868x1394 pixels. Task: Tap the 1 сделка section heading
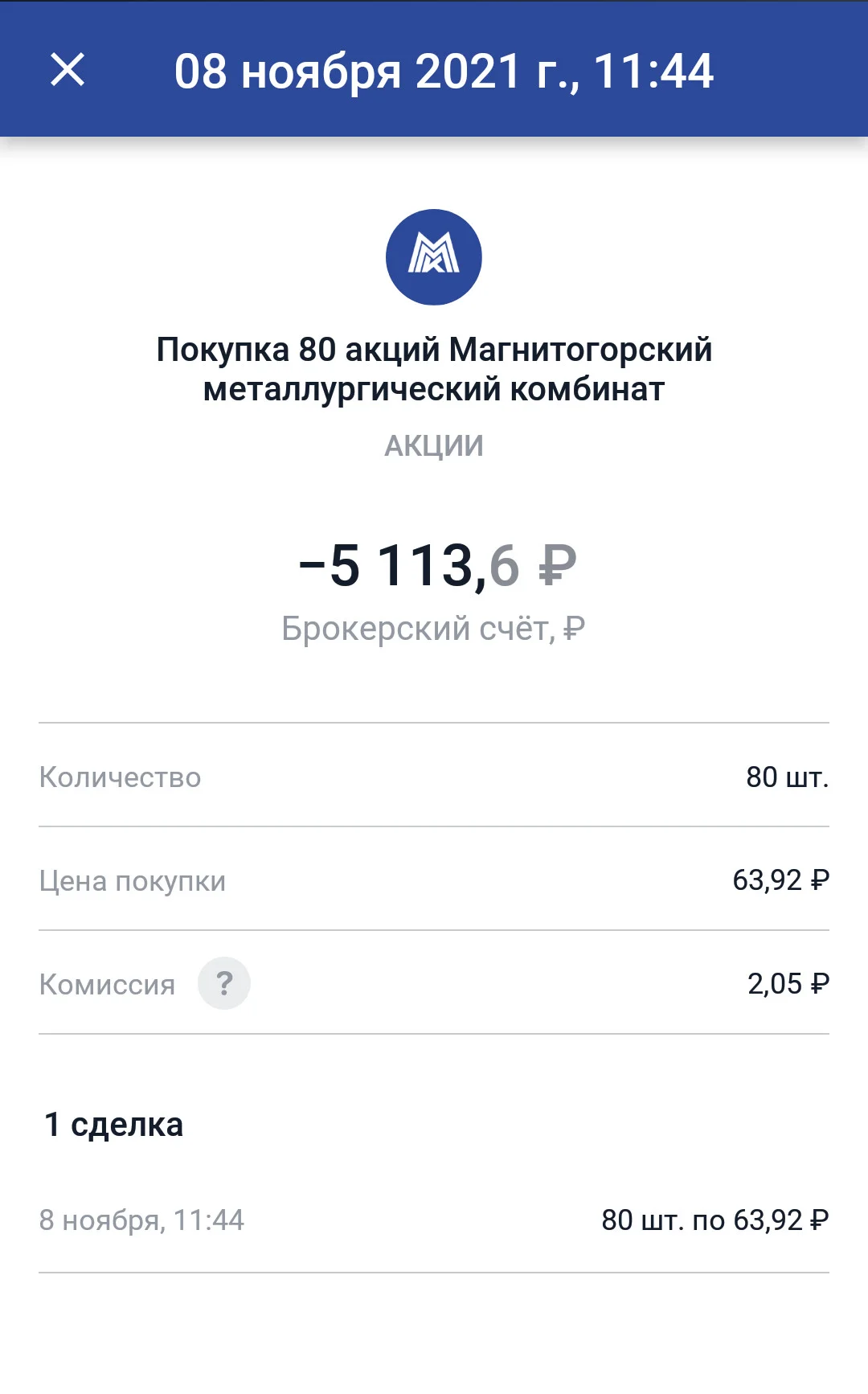(x=113, y=1124)
